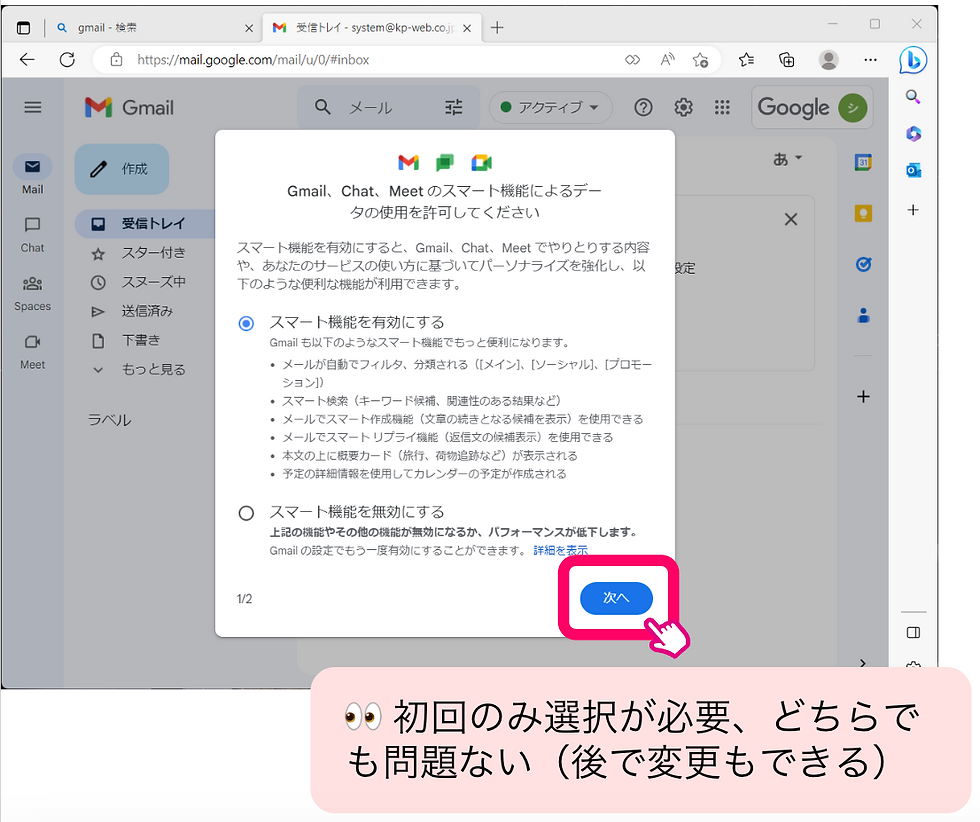
Task: Open Gmail settings gear icon
Action: coord(683,108)
